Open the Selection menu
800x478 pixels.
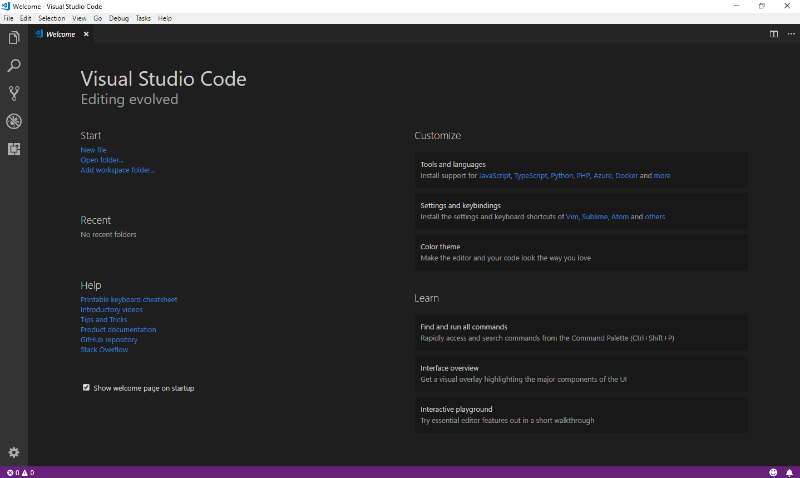coord(52,18)
